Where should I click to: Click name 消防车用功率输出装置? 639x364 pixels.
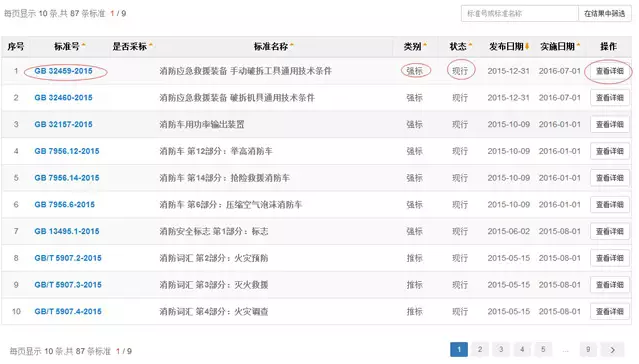[x=202, y=124]
